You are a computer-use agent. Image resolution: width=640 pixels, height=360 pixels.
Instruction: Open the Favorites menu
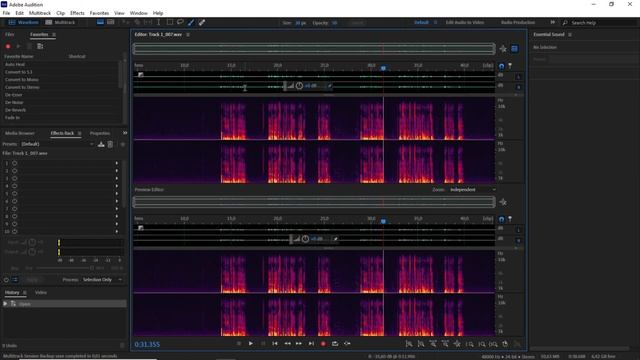click(99, 13)
